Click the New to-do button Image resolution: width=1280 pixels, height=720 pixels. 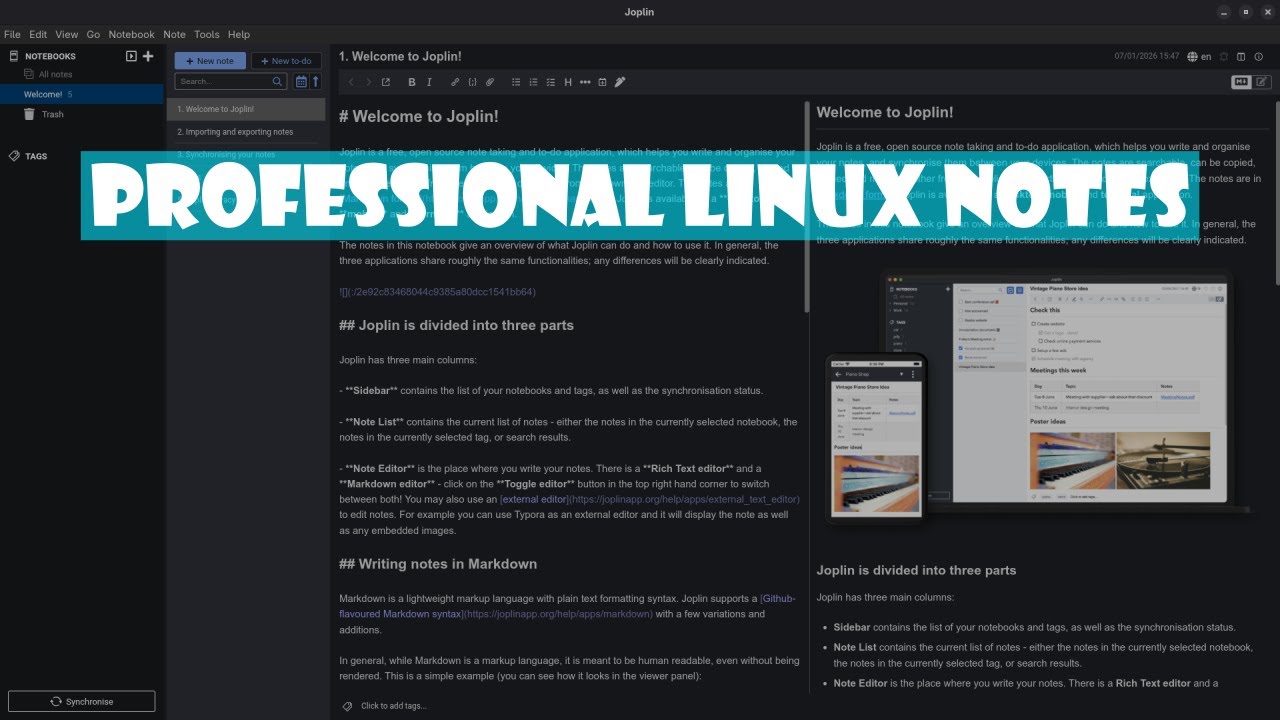286,61
